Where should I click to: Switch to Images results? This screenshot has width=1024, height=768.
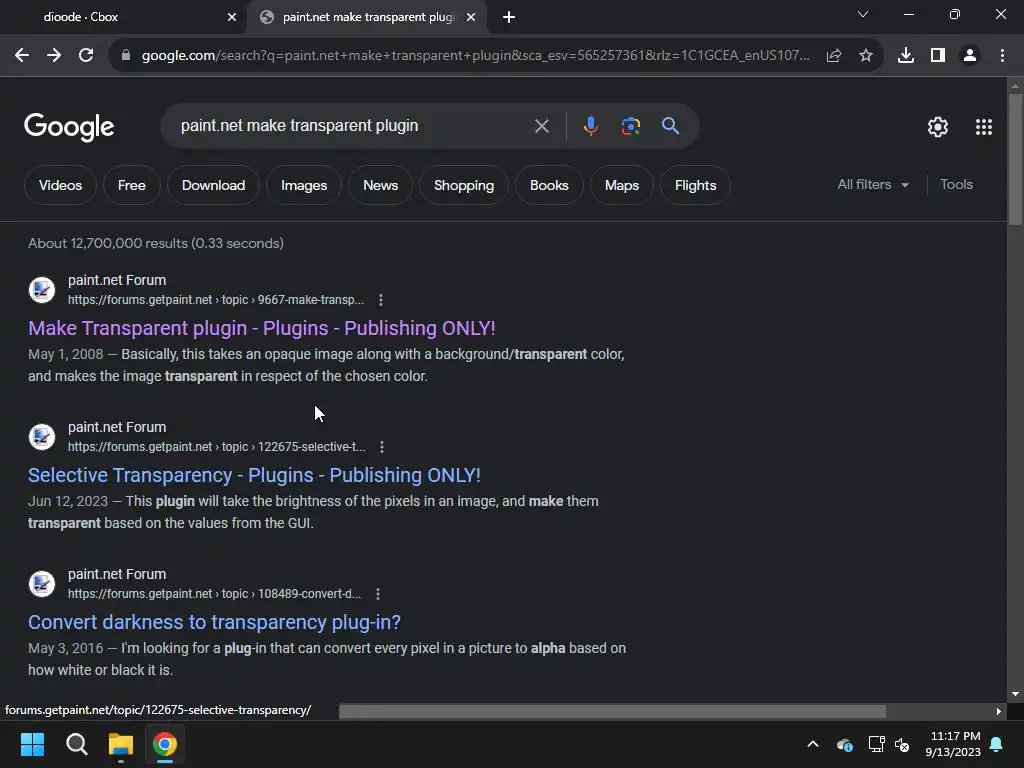[x=304, y=185]
